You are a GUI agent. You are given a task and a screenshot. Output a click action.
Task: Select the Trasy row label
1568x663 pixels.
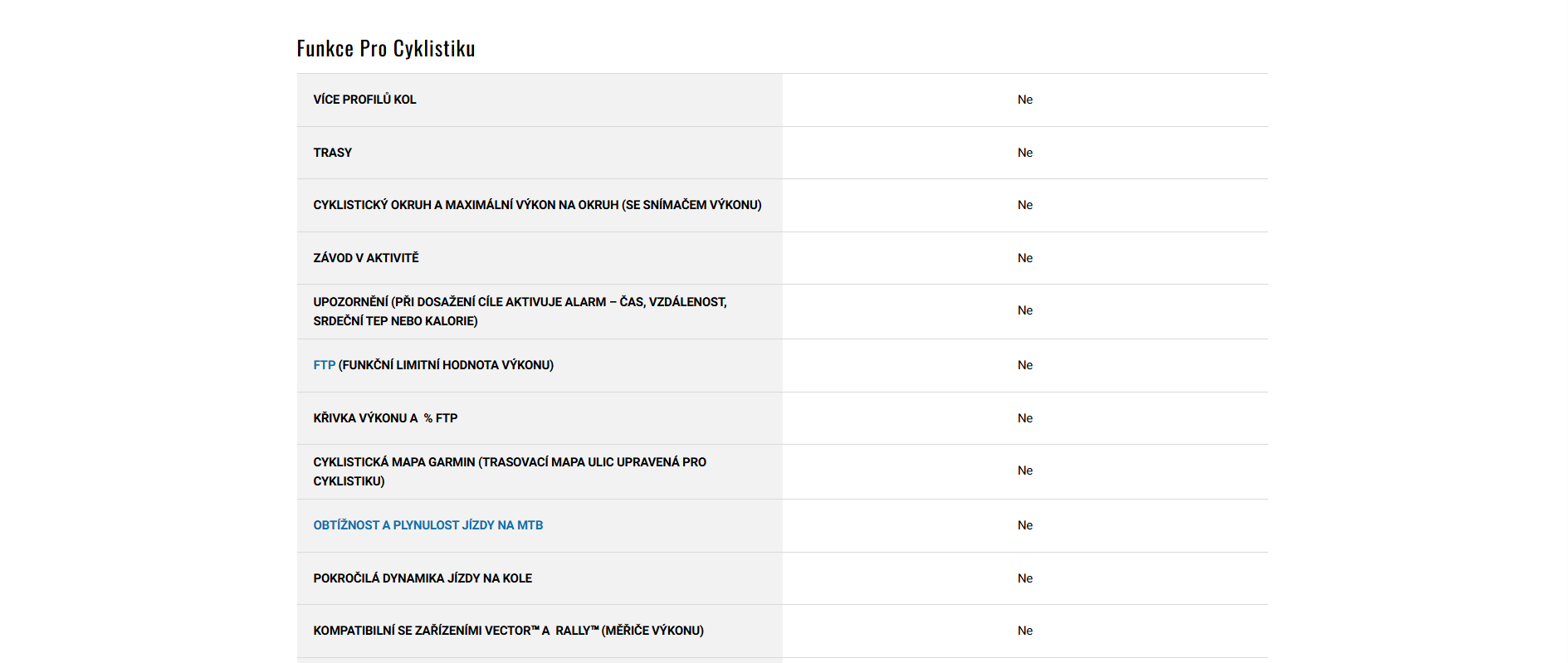pos(332,153)
